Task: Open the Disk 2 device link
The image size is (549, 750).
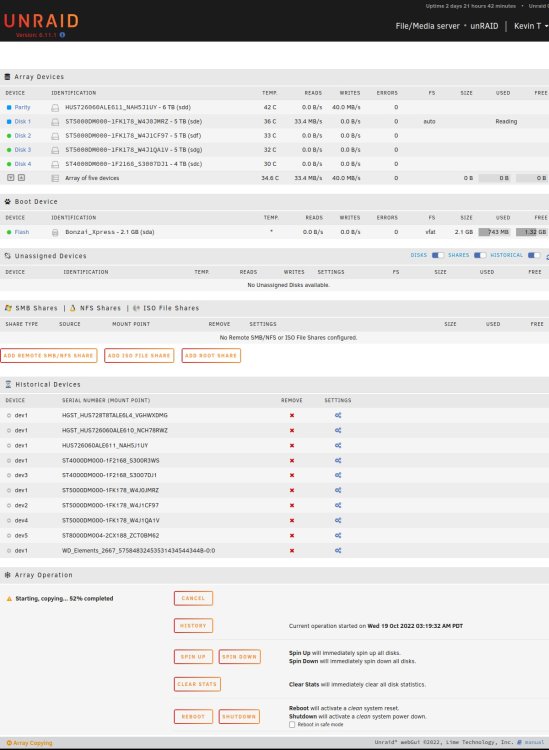Action: tap(22, 136)
